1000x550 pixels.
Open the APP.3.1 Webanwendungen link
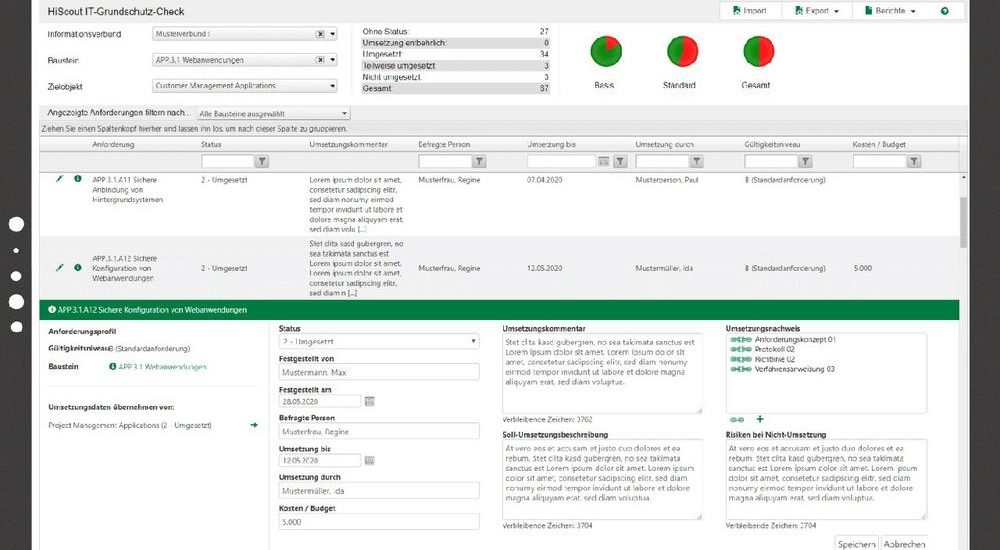point(162,367)
